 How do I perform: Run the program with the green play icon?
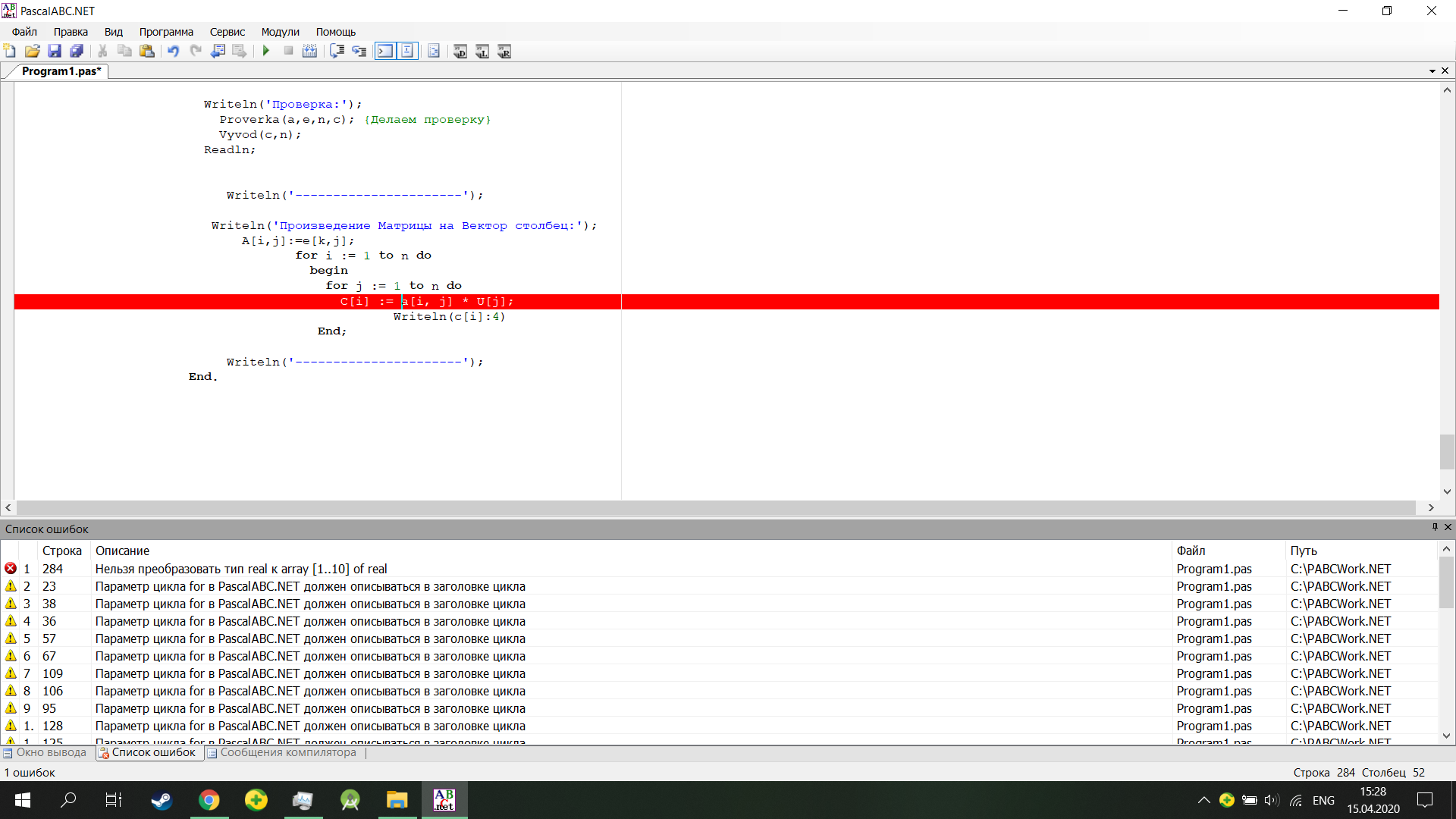coord(266,51)
